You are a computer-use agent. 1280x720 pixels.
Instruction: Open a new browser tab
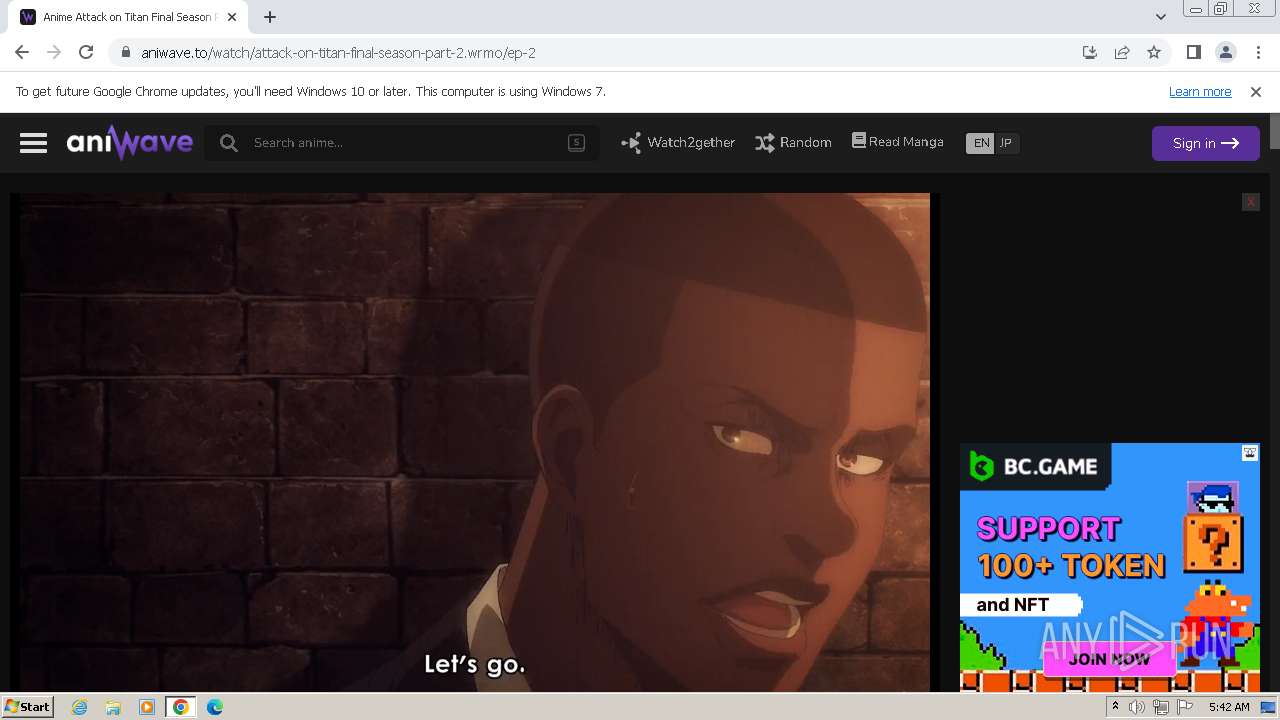click(x=270, y=17)
